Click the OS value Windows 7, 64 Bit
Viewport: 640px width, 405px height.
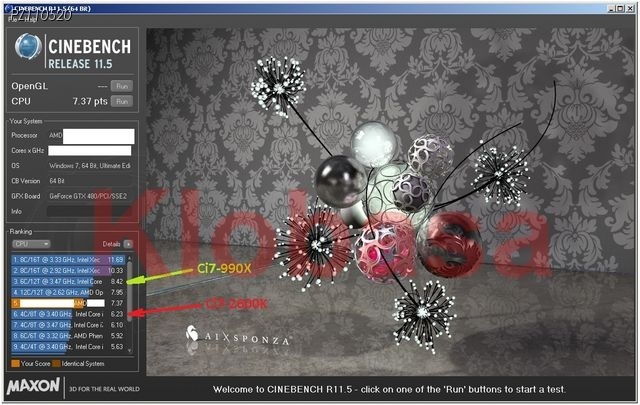tap(90, 166)
